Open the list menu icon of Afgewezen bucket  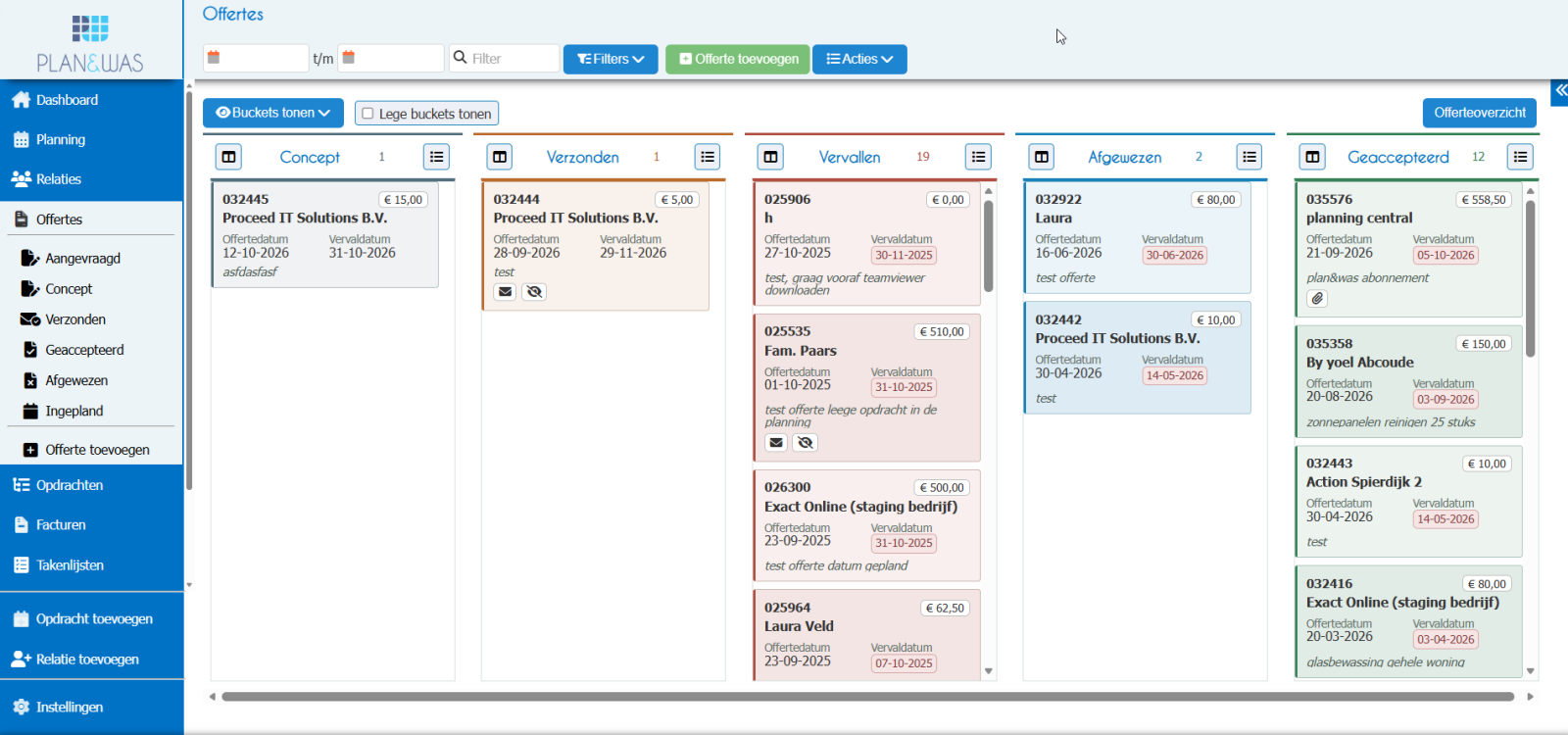click(1249, 157)
